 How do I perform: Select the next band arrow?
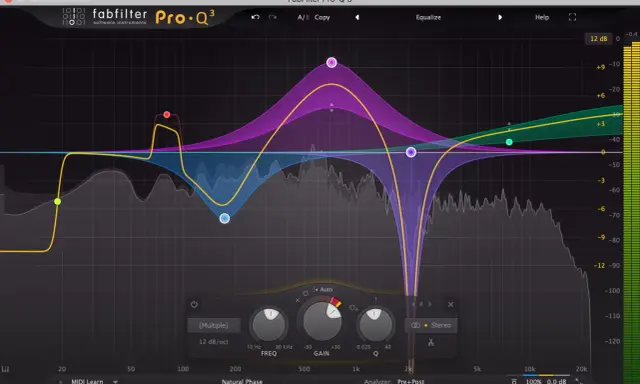[x=429, y=304]
